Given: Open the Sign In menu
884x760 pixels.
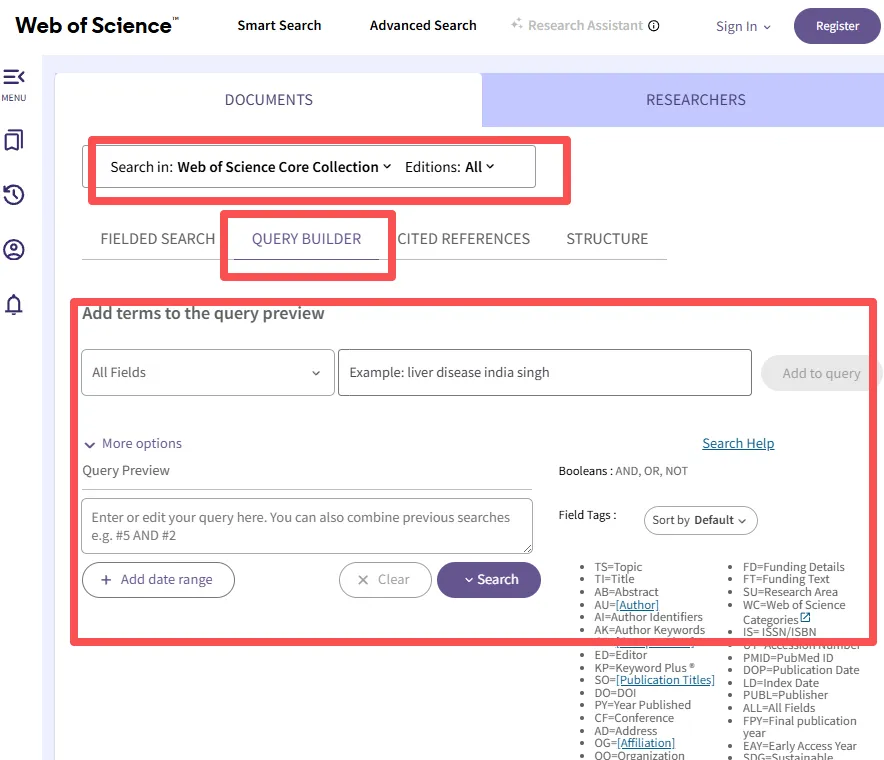Looking at the screenshot, I should 743,27.
